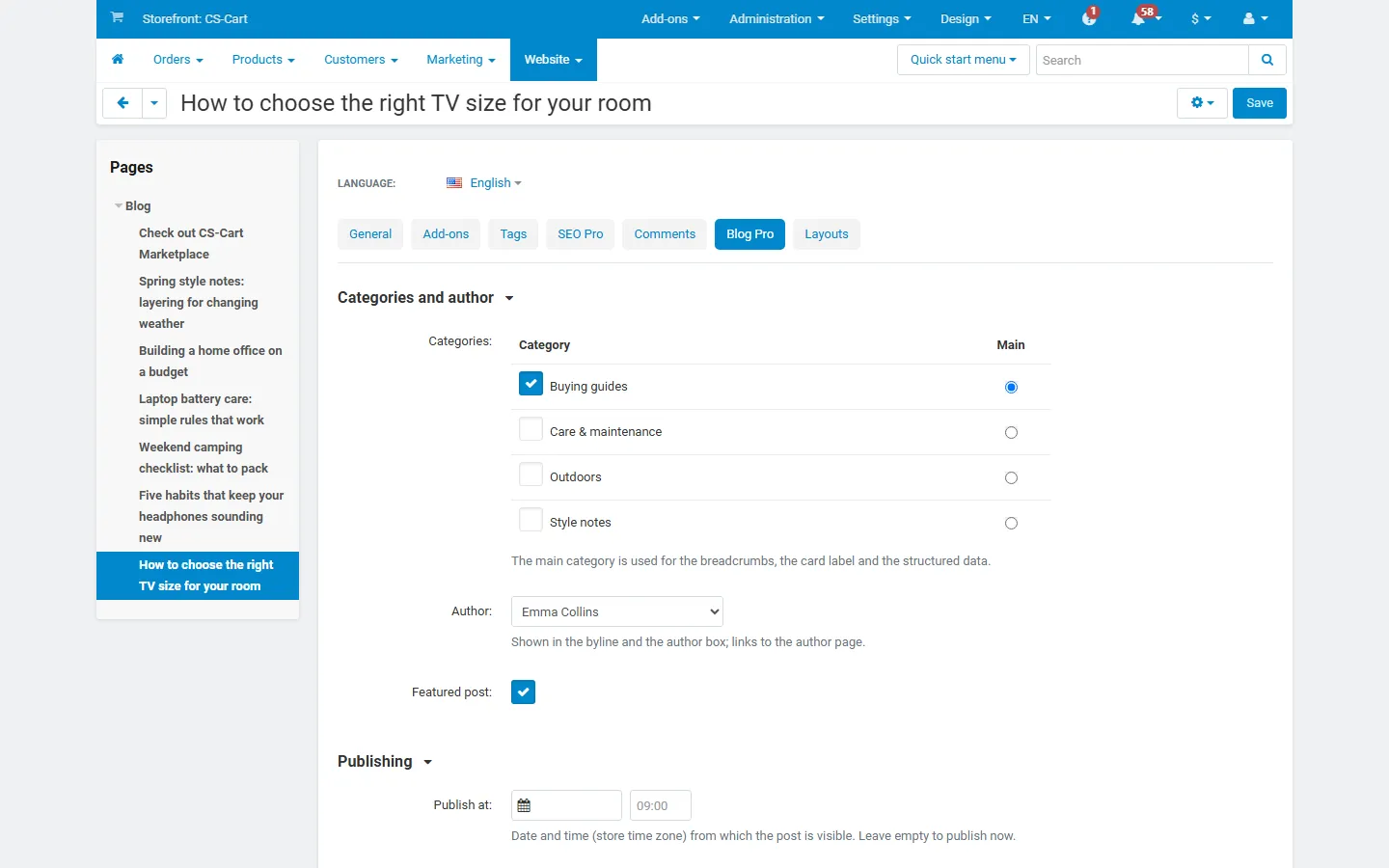Open the Quick start menu dropdown
Image resolution: width=1389 pixels, height=868 pixels.
pos(964,60)
